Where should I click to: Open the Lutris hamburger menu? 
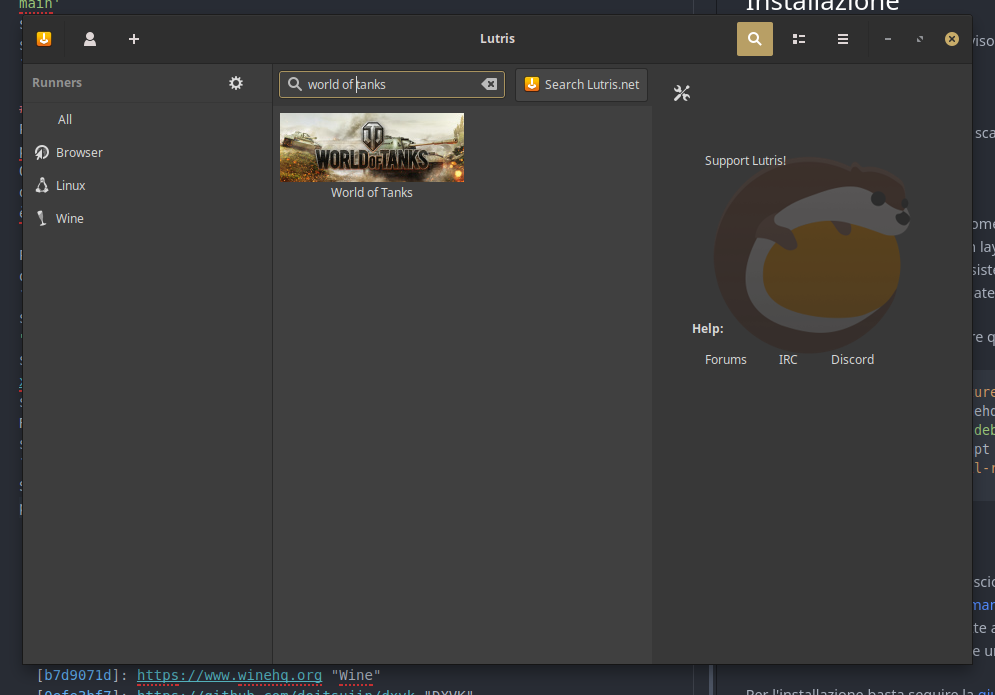(x=843, y=39)
